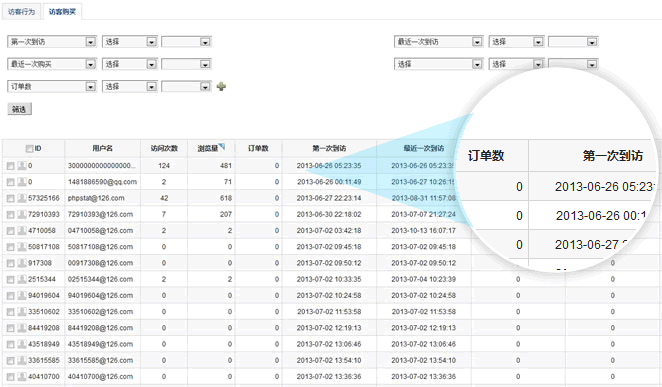This screenshot has height=387, width=662.
Task: Click the page-view value 618
Action: (226, 198)
